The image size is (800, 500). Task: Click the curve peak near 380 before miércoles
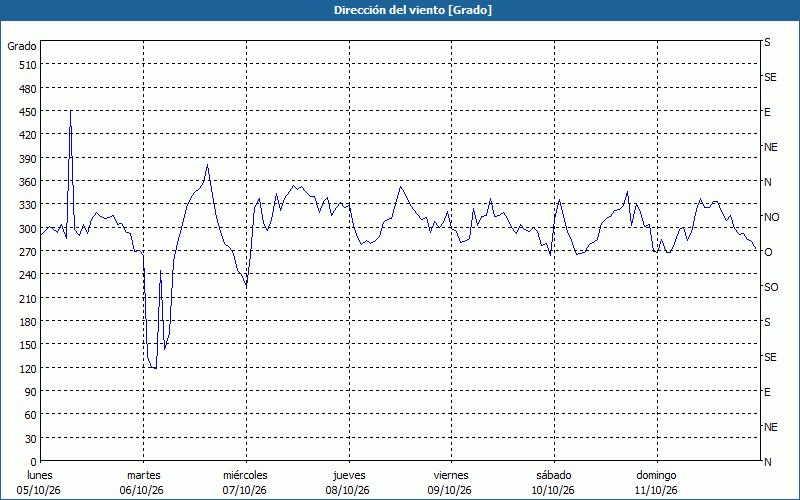207,165
